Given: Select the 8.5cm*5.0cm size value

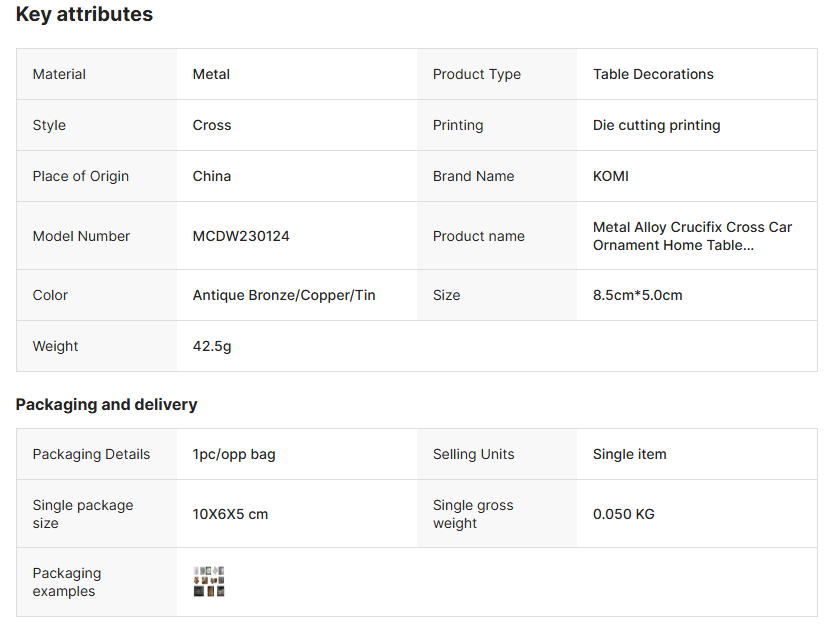Looking at the screenshot, I should (637, 295).
